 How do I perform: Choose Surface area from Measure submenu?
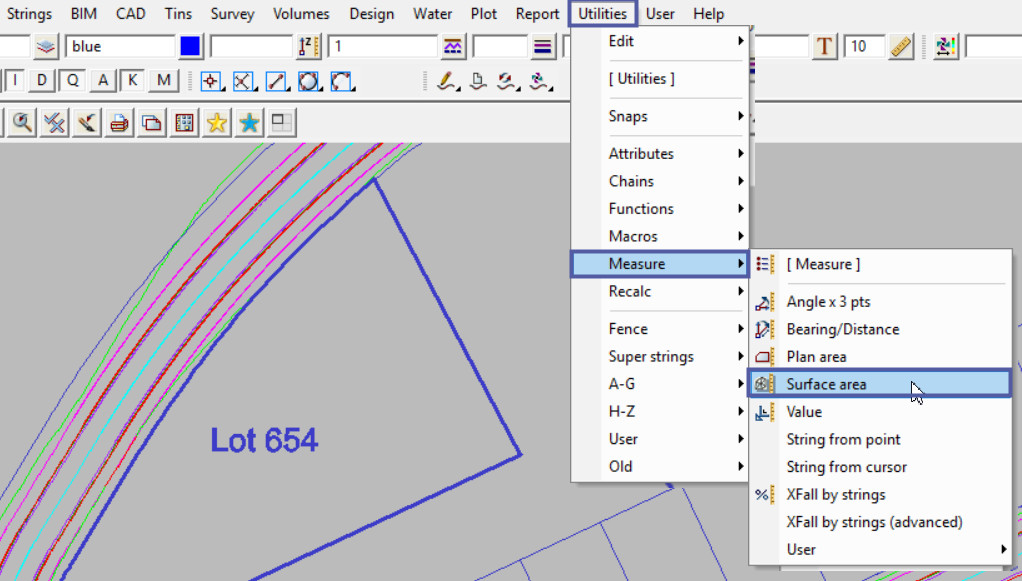pos(826,384)
